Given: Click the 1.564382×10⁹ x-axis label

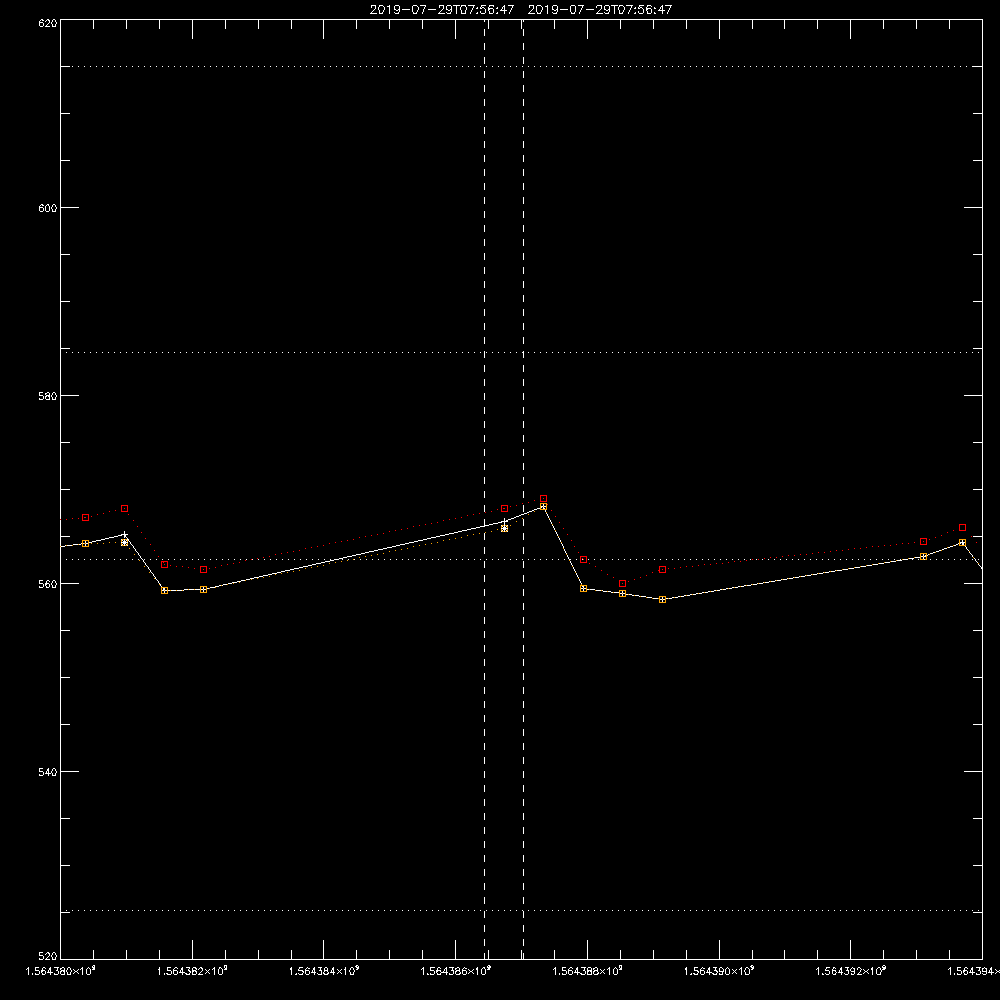Looking at the screenshot, I should click(x=192, y=971).
